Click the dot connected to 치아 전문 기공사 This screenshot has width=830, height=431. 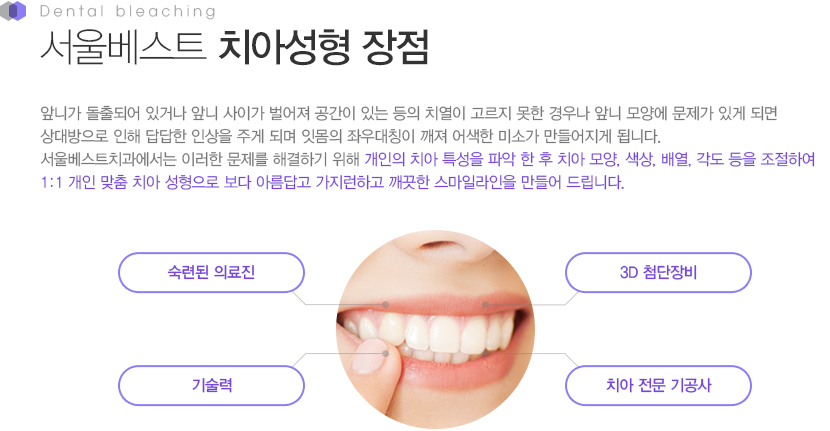coord(485,353)
